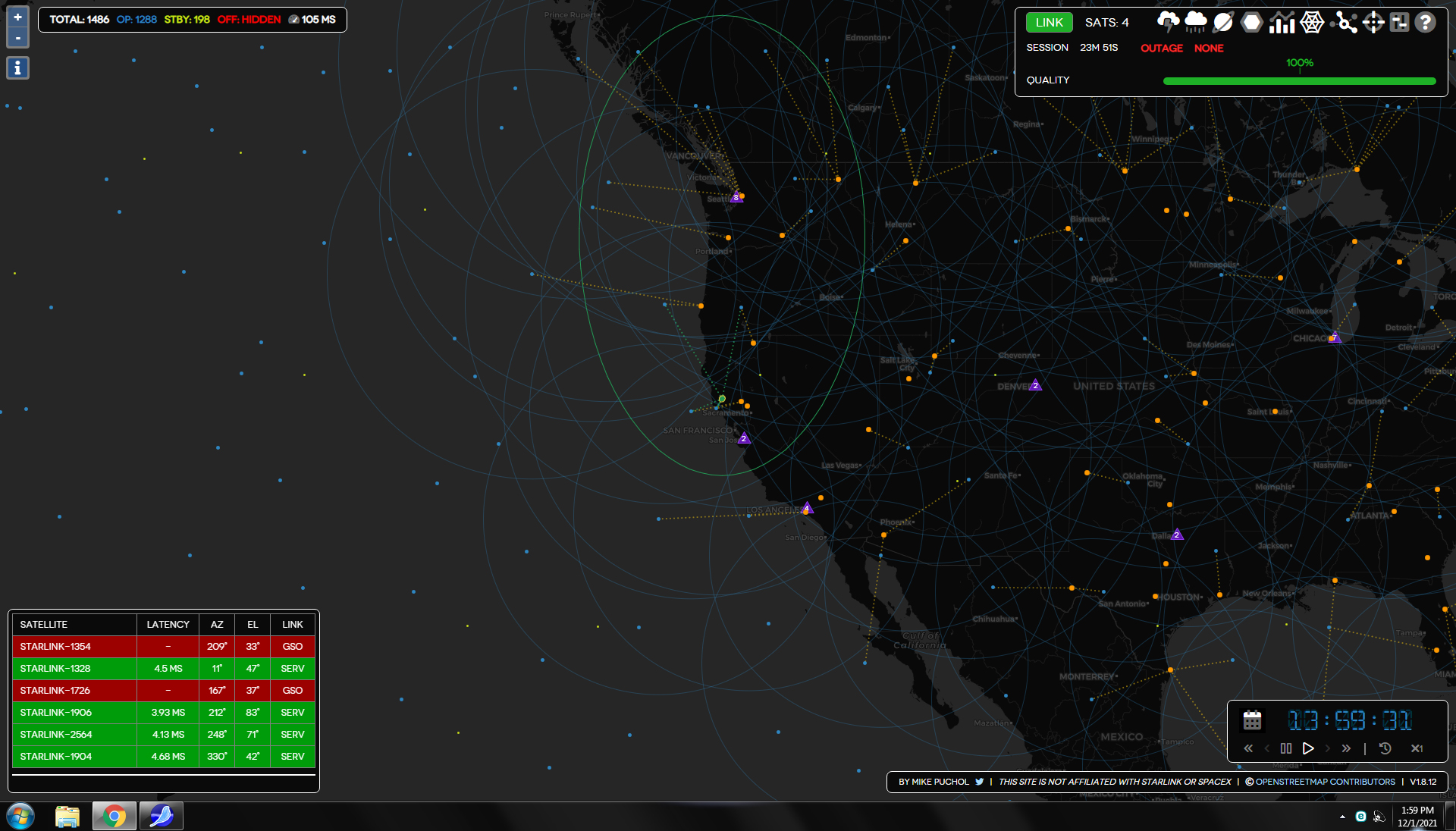Zoom in the map with plus button
Image resolution: width=1456 pixels, height=831 pixels.
17,17
